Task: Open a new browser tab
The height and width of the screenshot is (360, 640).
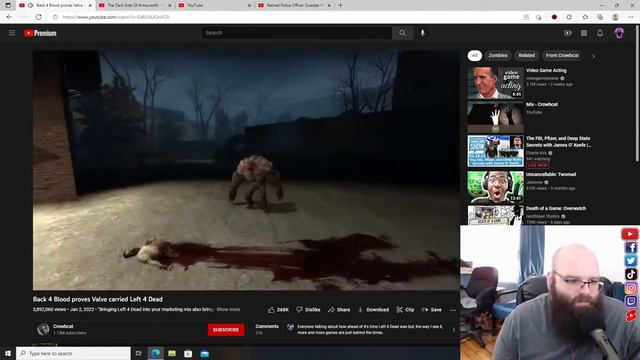Action: point(340,5)
